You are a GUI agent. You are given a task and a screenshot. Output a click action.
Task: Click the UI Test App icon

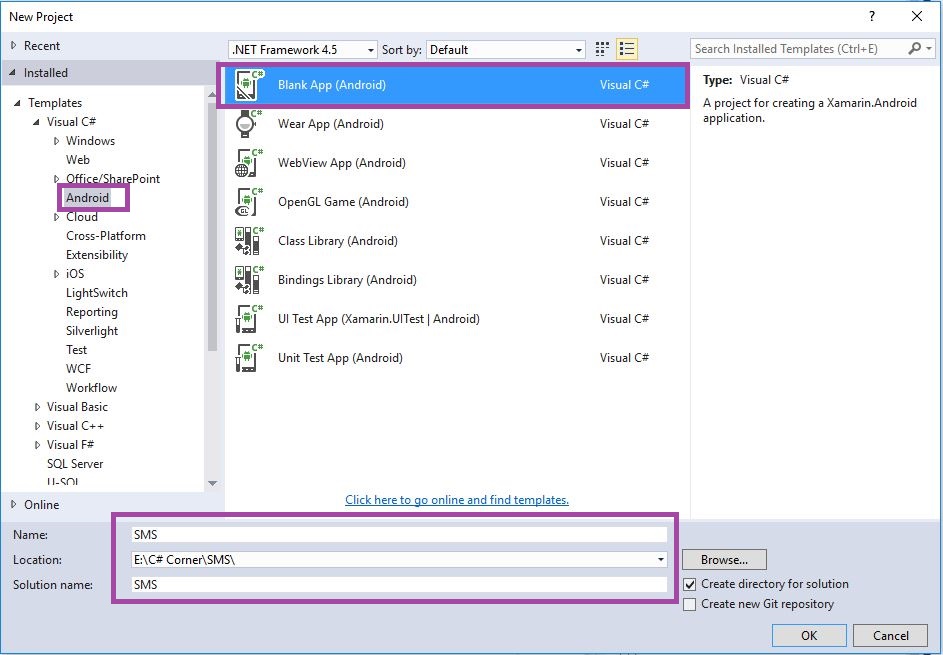(248, 319)
